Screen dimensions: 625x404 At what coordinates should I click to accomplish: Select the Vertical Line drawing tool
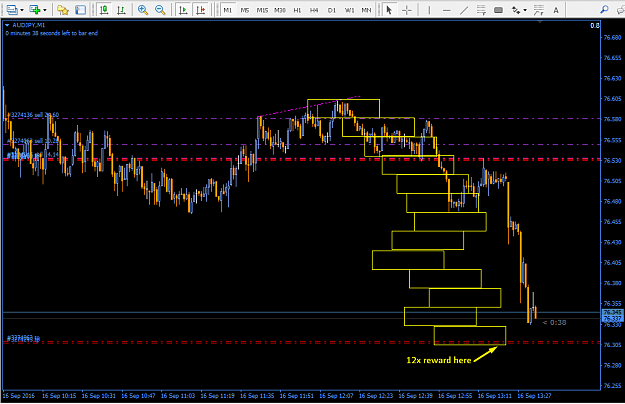tap(429, 10)
